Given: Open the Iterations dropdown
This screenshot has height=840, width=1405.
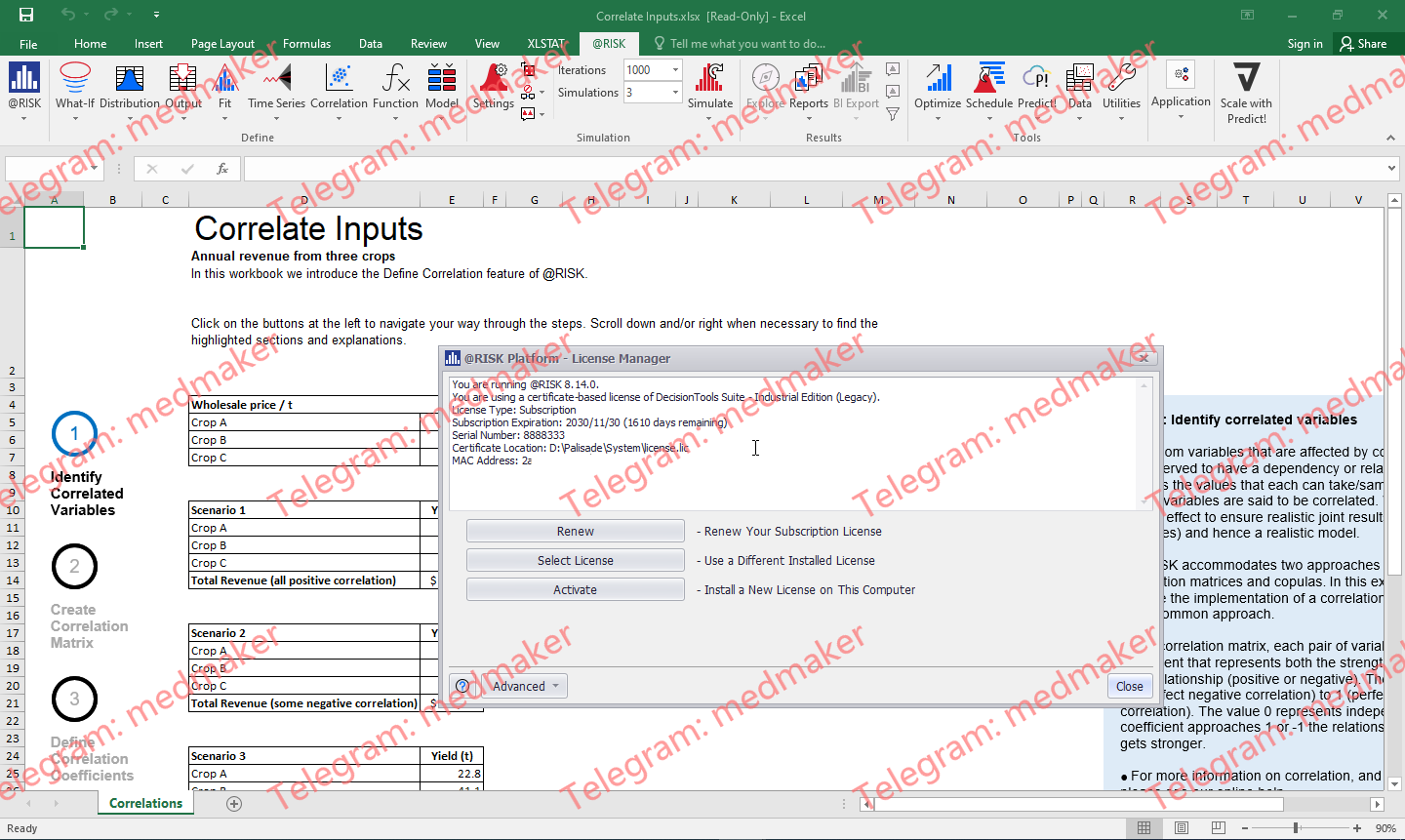Looking at the screenshot, I should [675, 70].
